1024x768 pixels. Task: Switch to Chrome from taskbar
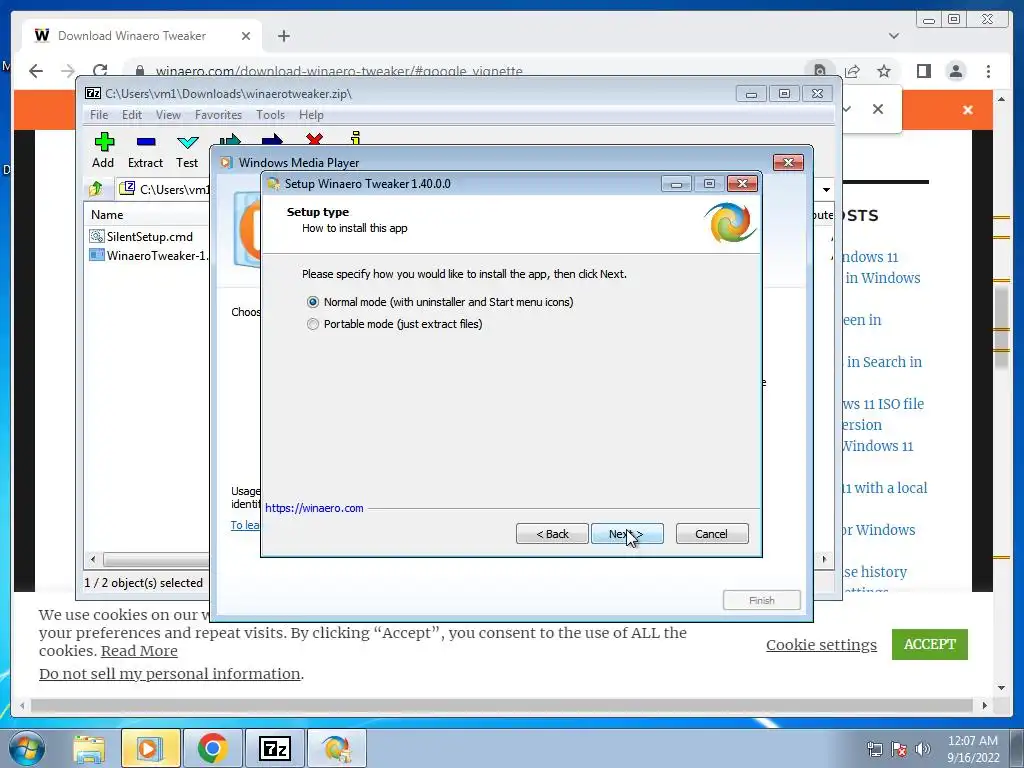212,748
